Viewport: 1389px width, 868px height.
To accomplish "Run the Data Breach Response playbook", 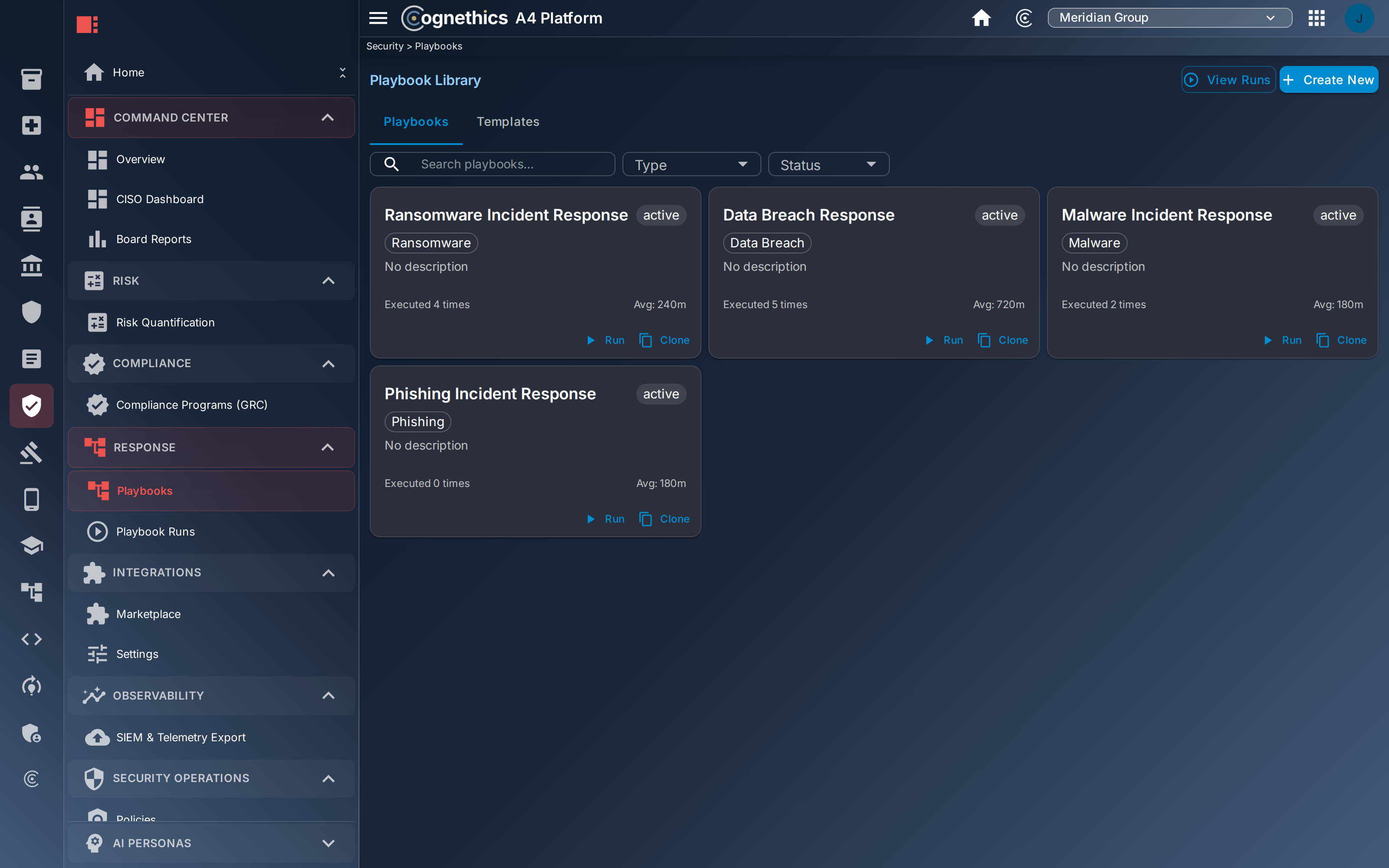I will pos(944,340).
